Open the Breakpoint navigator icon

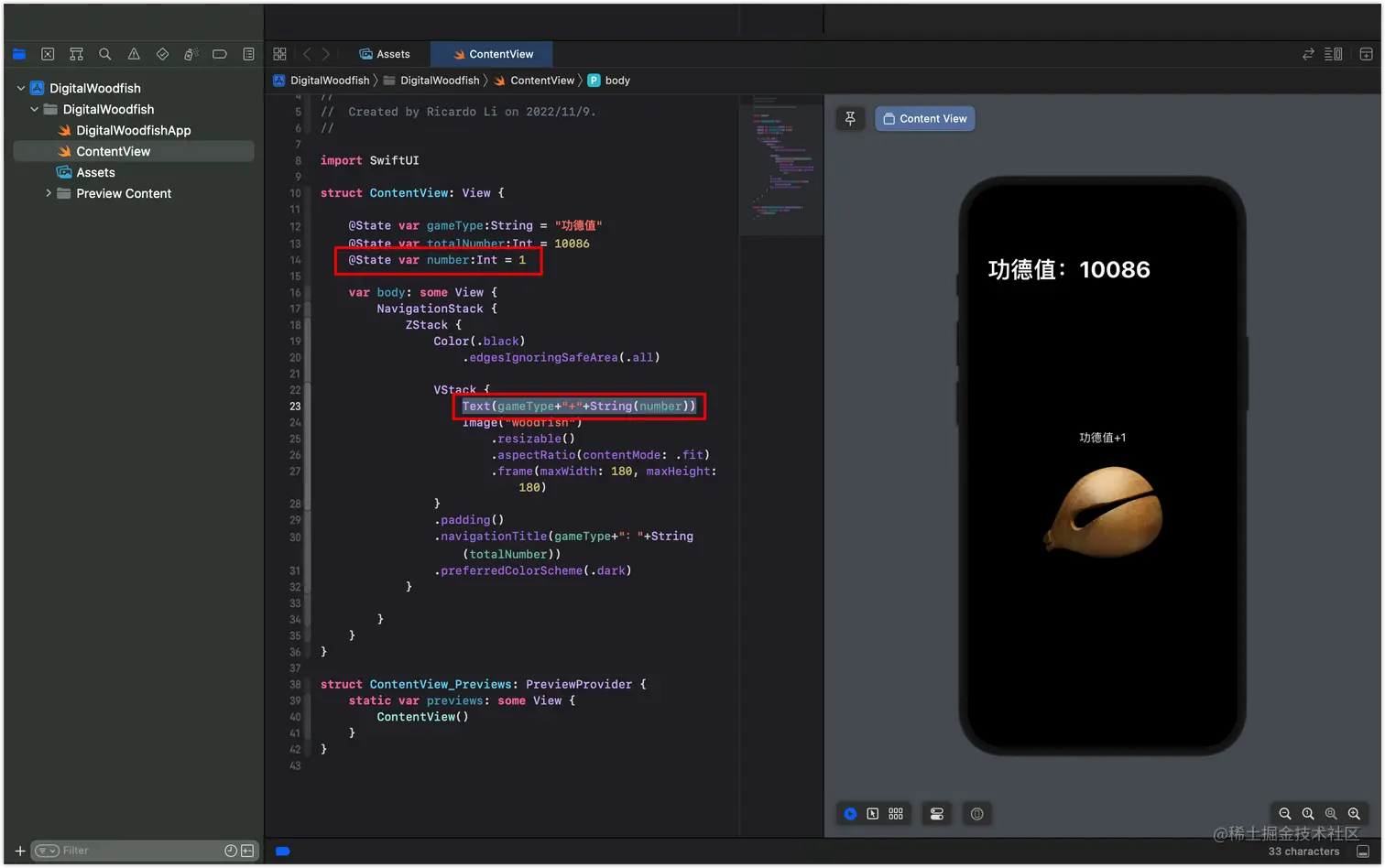[220, 54]
